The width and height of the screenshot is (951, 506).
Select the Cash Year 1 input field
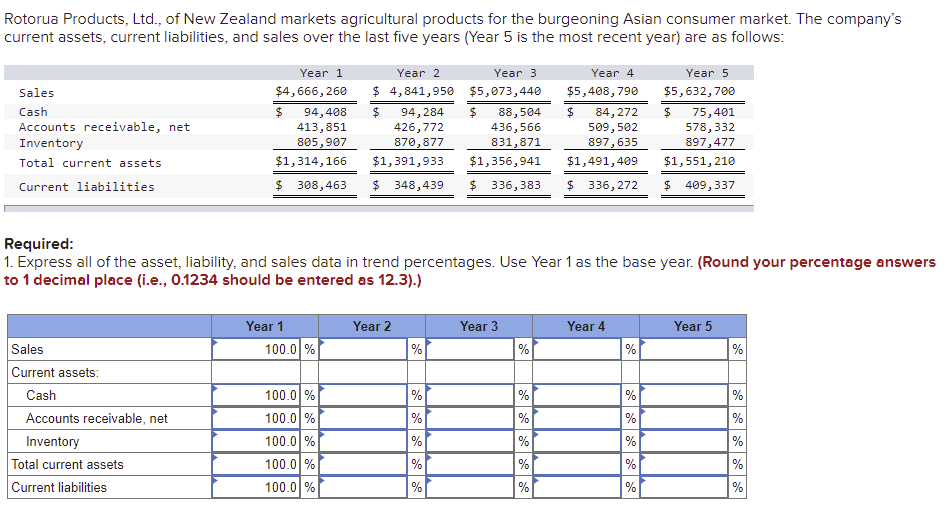(256, 395)
